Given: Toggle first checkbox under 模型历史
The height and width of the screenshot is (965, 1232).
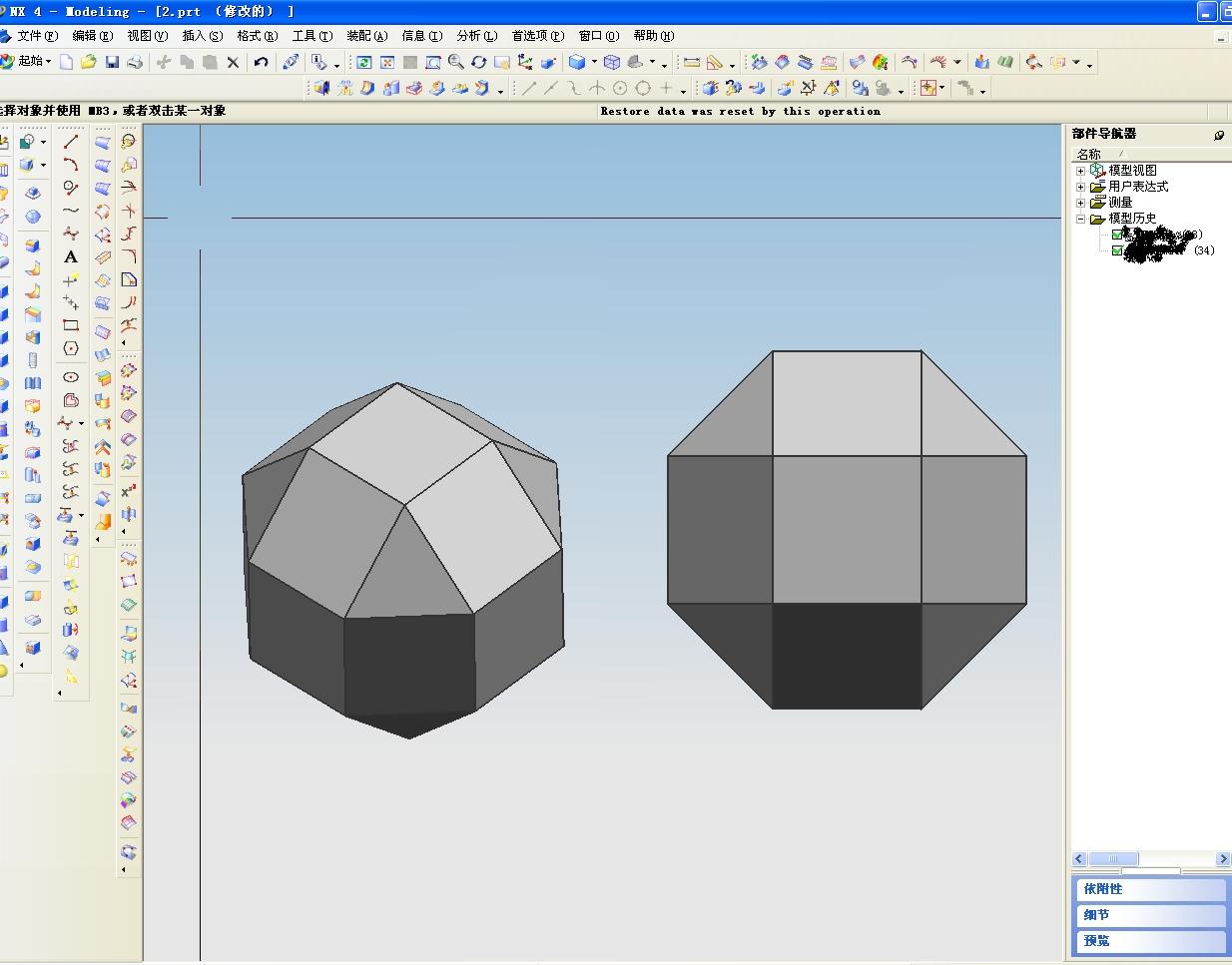Looking at the screenshot, I should point(1117,236).
